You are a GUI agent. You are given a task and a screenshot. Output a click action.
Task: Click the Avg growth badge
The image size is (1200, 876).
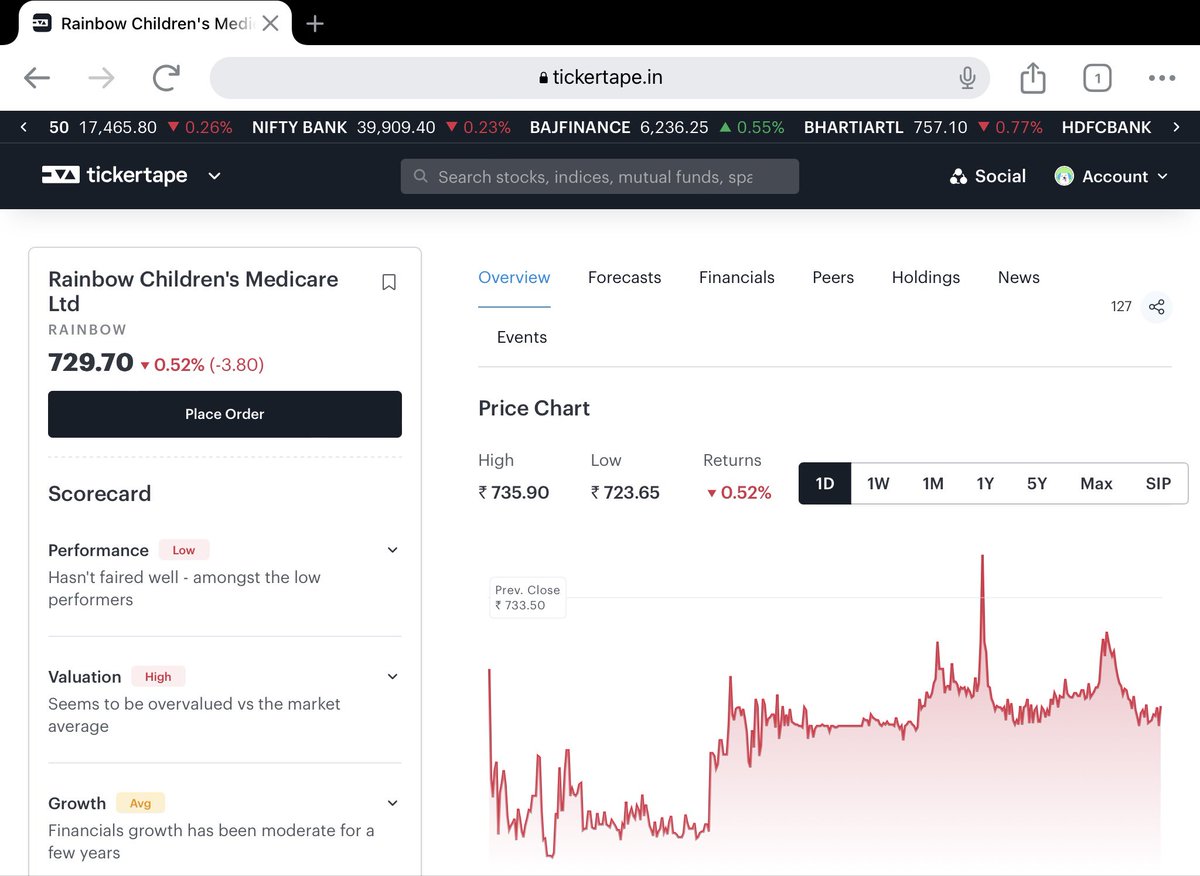click(x=140, y=803)
